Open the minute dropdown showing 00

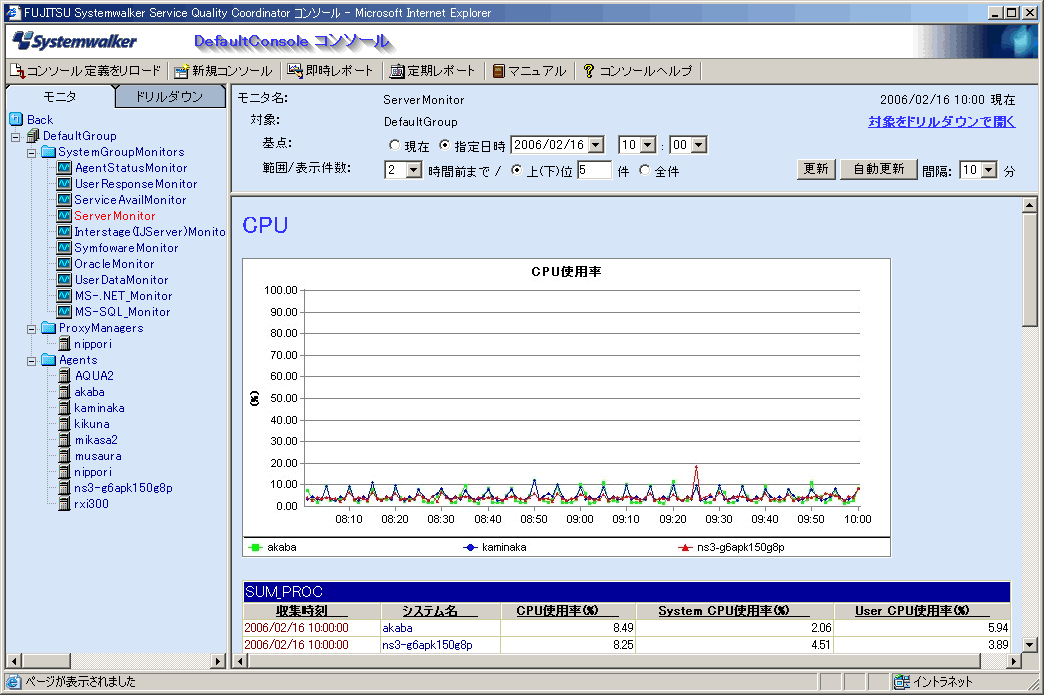[698, 144]
